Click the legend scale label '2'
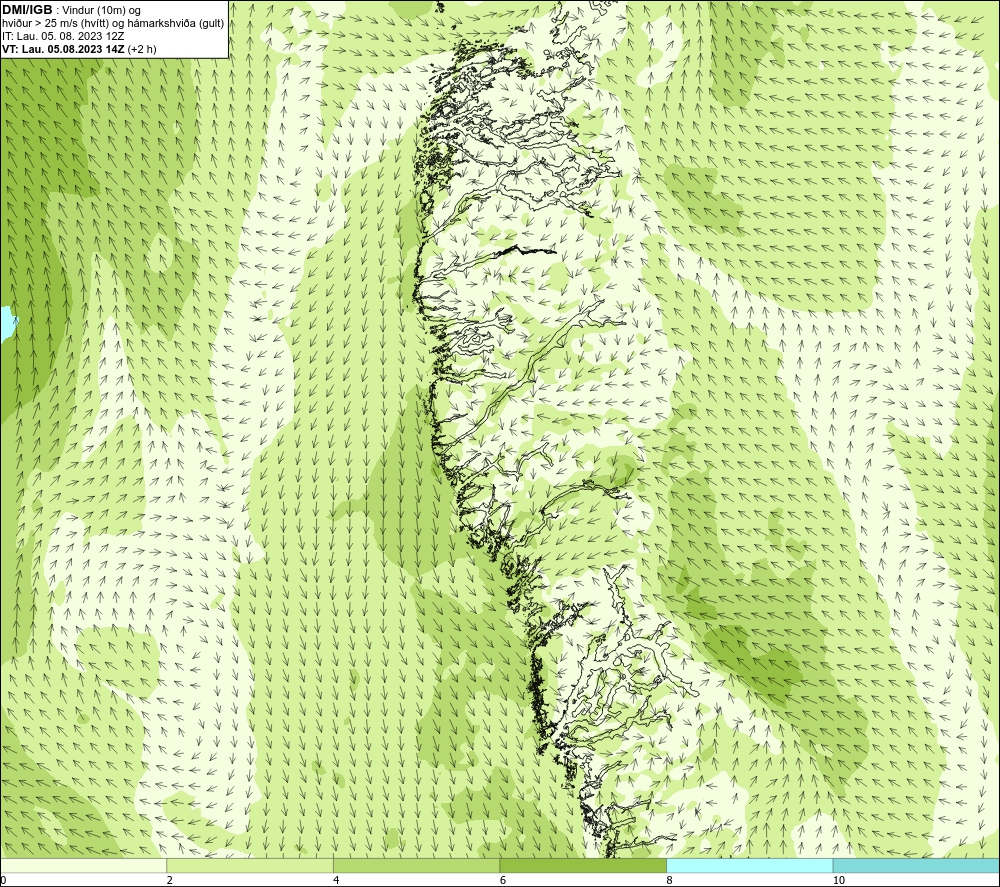Image resolution: width=1000 pixels, height=887 pixels. point(170,880)
